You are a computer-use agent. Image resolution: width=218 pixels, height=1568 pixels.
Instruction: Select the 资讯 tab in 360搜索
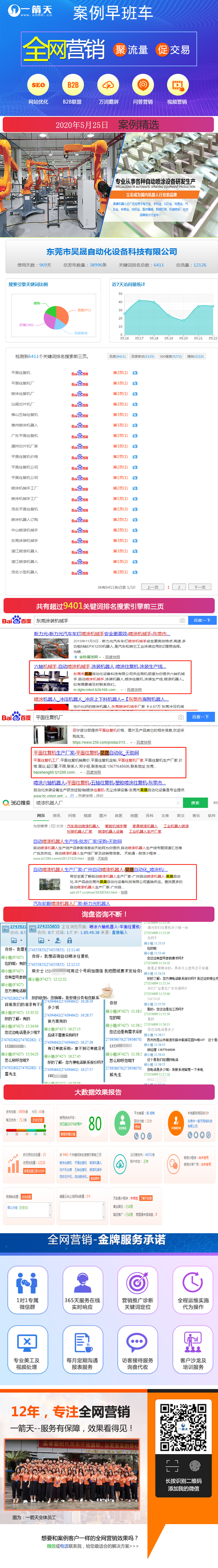tap(56, 816)
